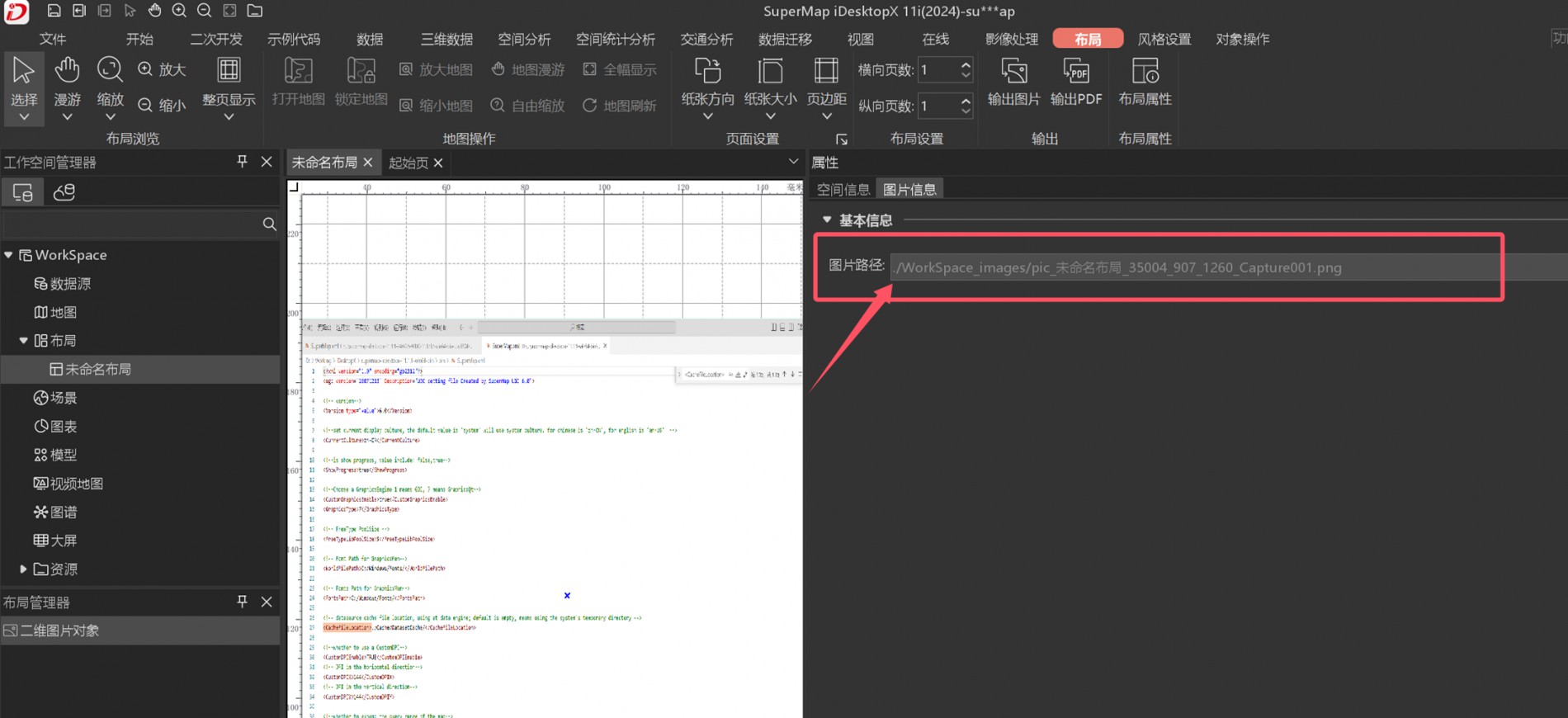Collapse the WorkSpace tree node

click(x=8, y=255)
